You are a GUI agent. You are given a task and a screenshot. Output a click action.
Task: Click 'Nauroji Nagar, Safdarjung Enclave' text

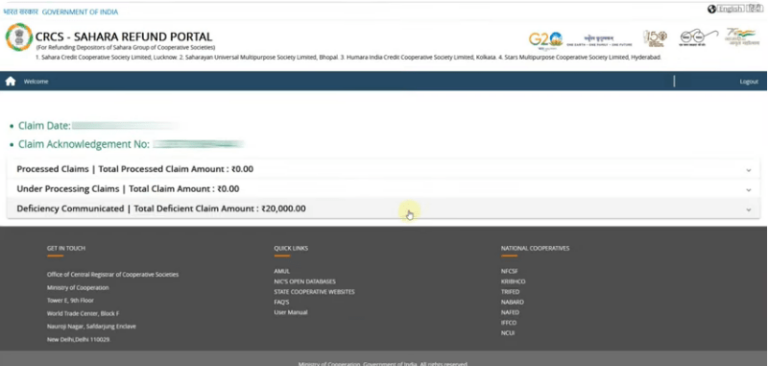click(92, 326)
